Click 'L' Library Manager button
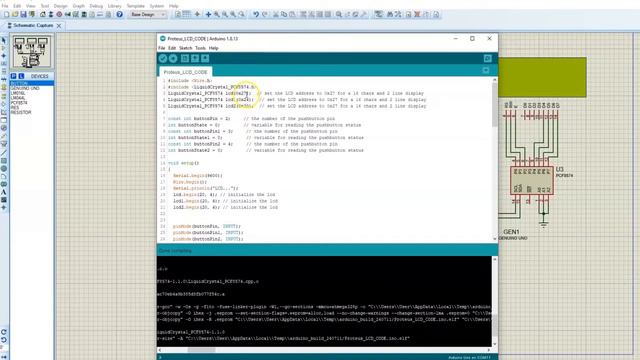 click(x=21, y=76)
